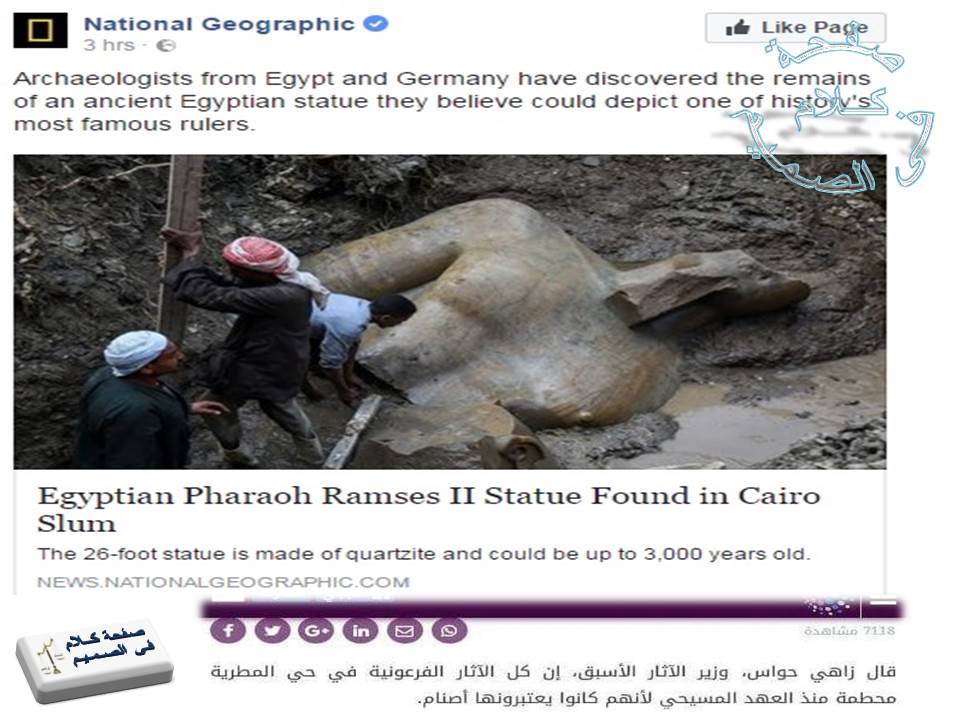Share article via Twitter icon
This screenshot has height=720, width=960.
(x=272, y=631)
